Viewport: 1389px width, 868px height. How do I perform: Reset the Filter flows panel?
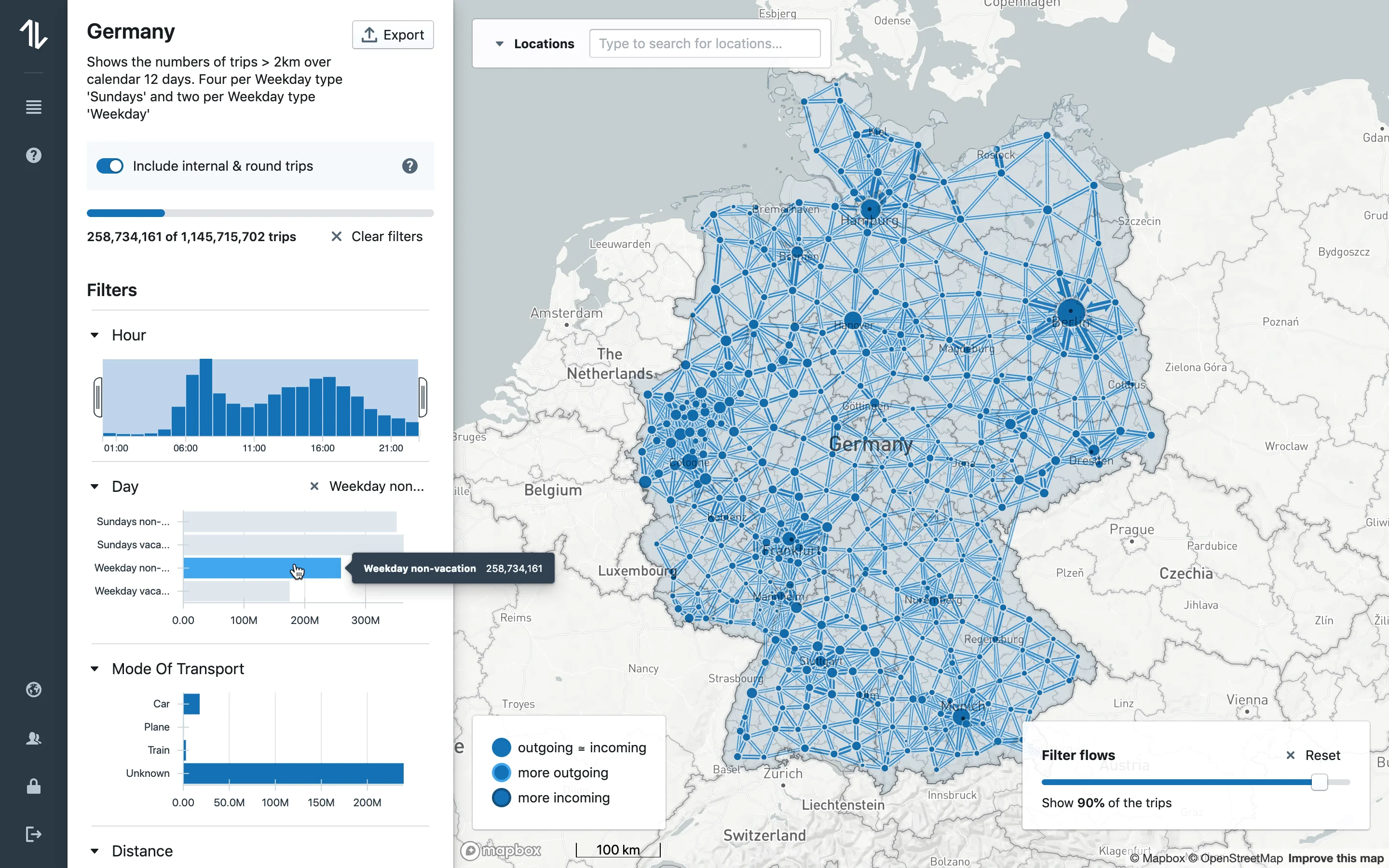pos(1313,755)
